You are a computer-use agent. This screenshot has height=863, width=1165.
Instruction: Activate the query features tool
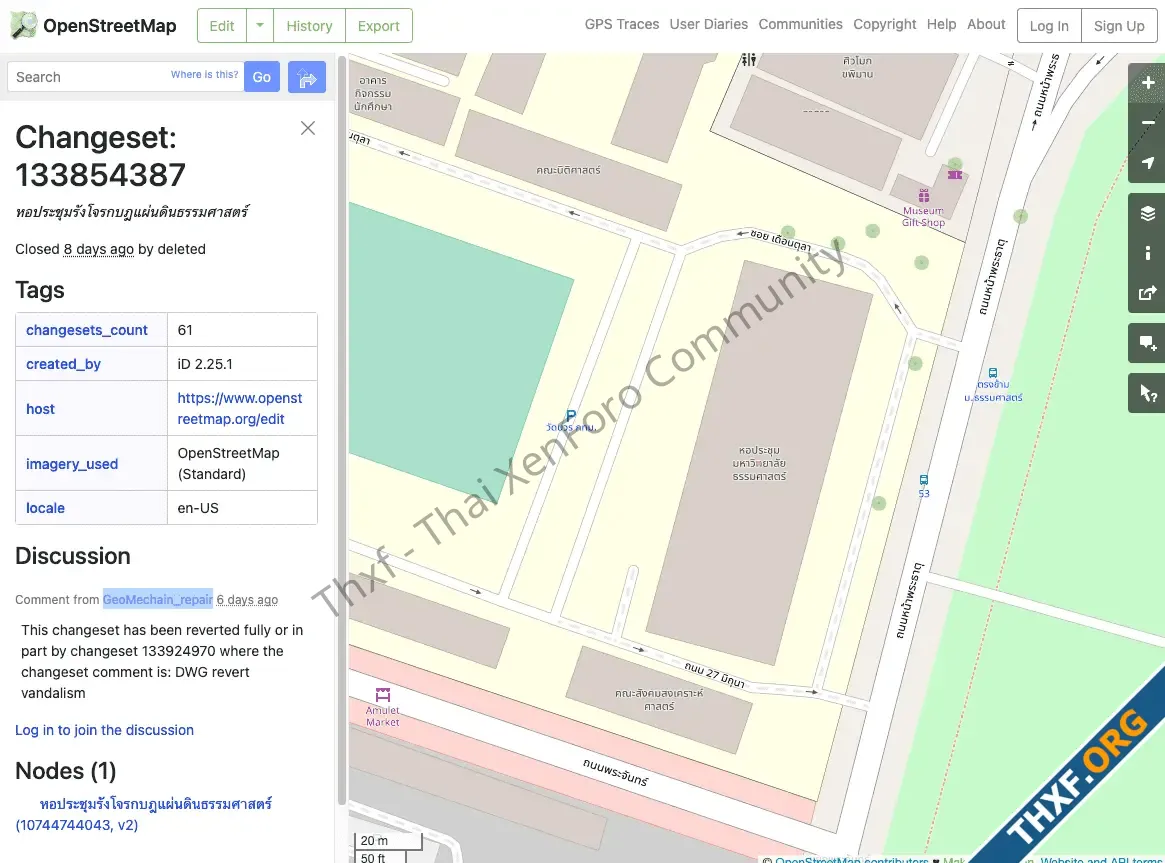1148,394
